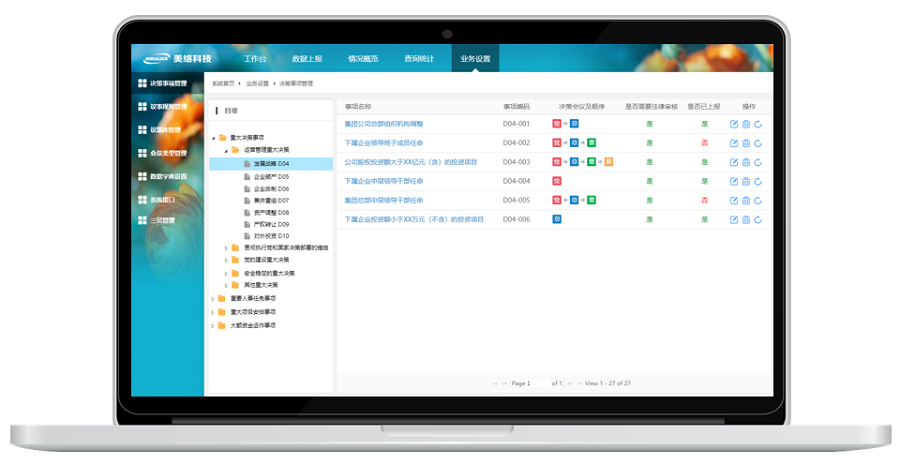Click the edit icon for row D04-004

click(734, 181)
